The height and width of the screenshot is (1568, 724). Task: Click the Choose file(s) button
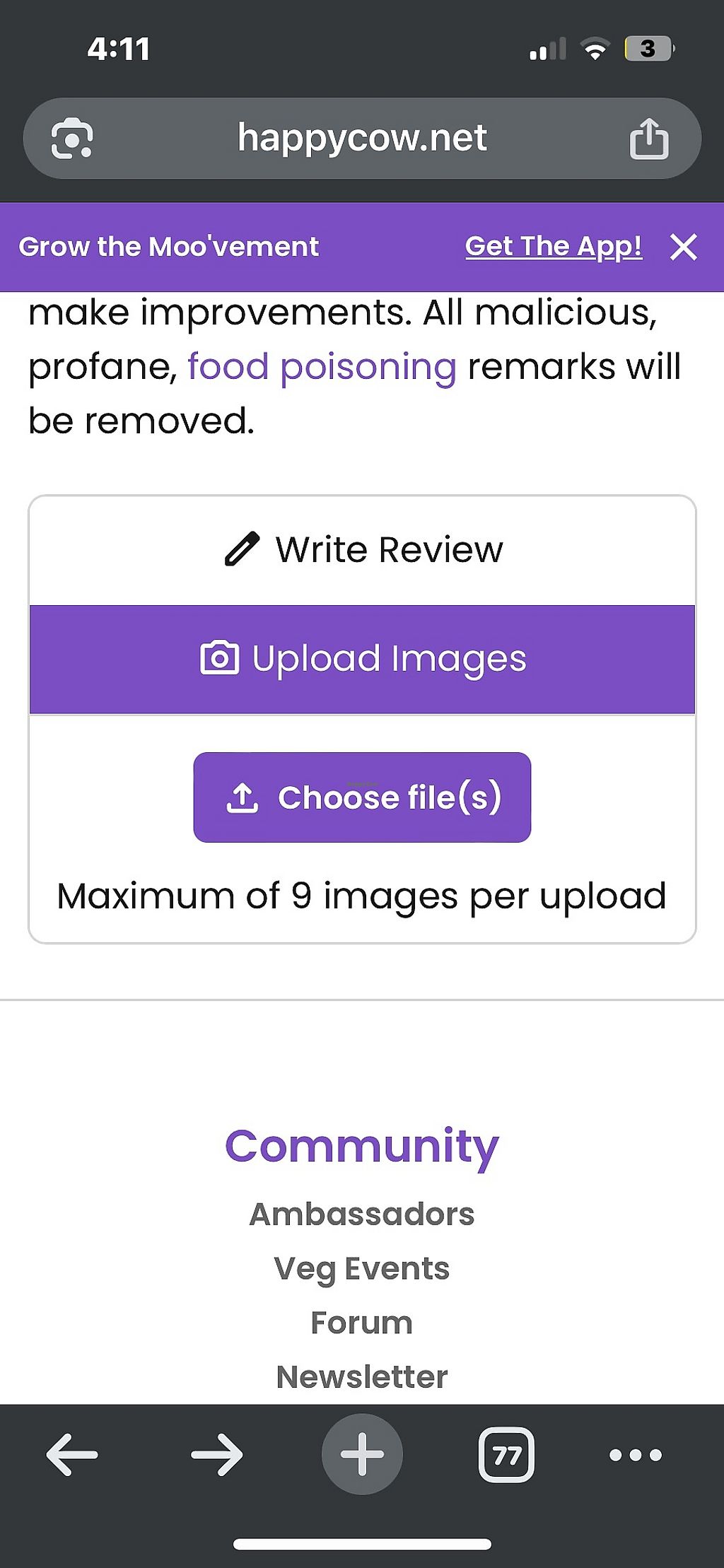tap(362, 797)
